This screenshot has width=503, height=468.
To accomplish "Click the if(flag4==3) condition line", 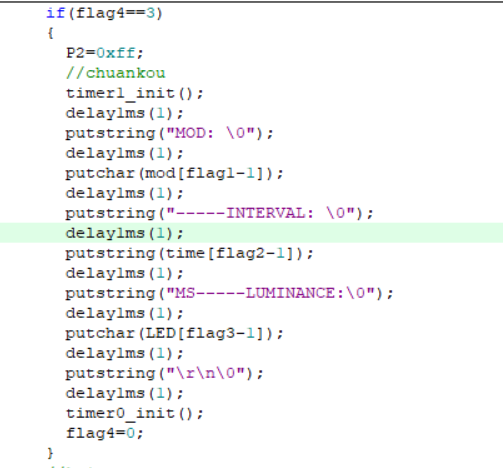I will pos(104,14).
